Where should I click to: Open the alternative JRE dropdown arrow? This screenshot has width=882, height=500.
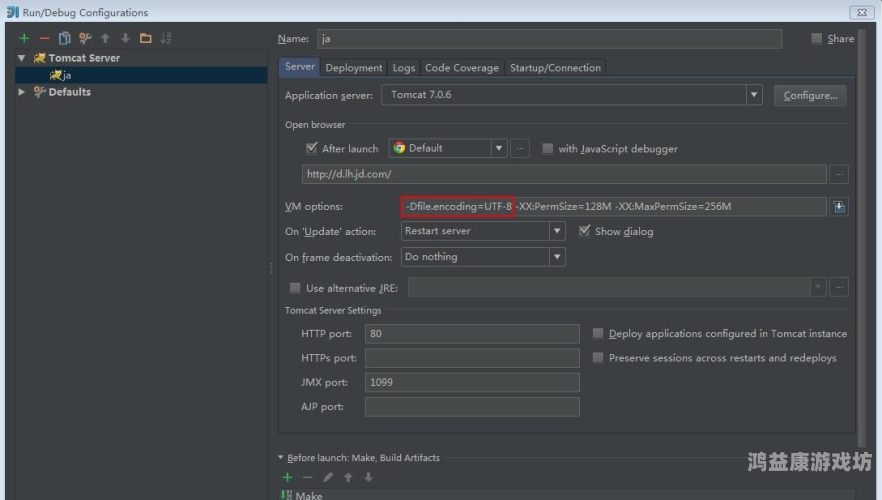818,287
